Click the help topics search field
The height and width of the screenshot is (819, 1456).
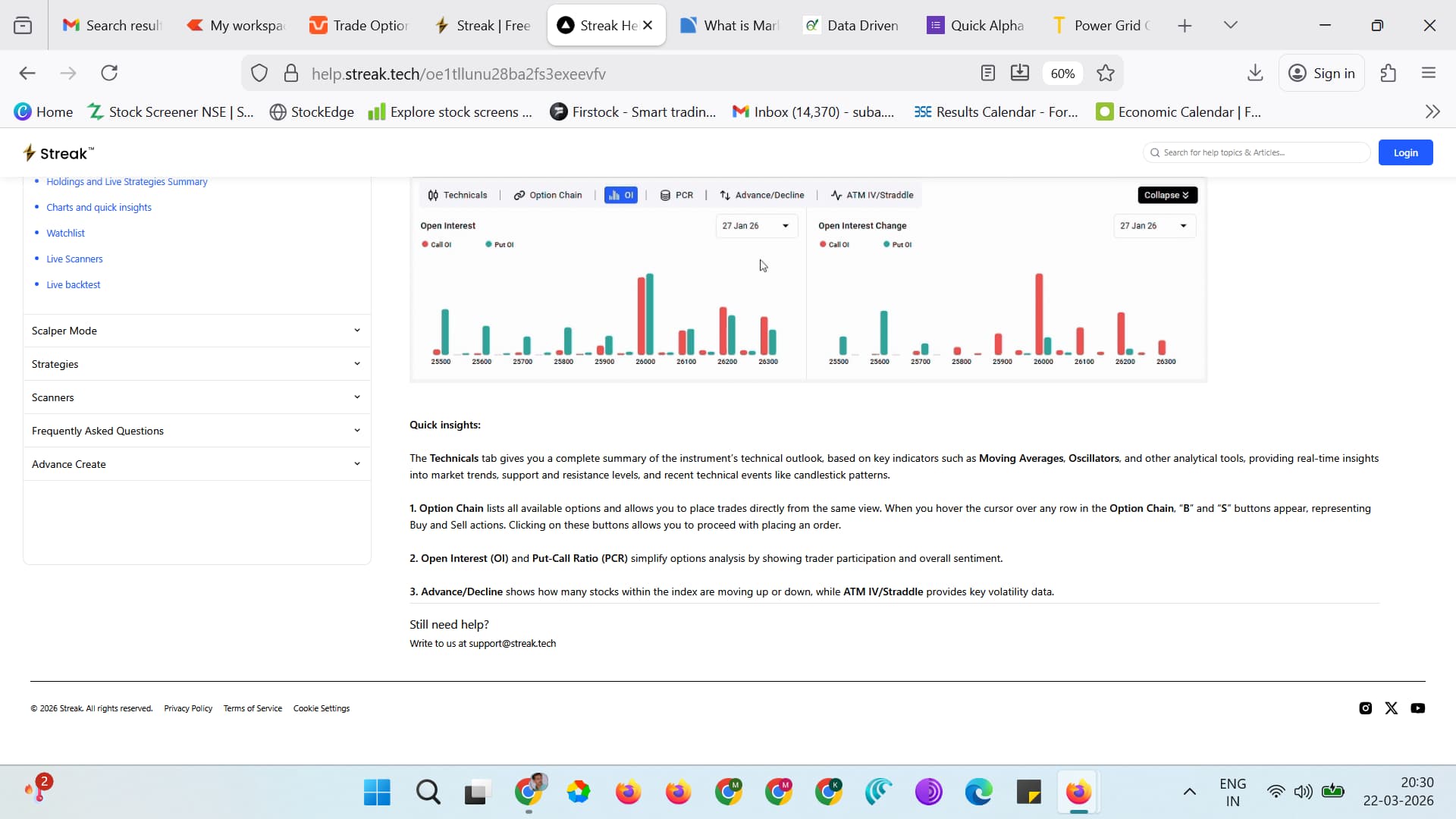point(1259,152)
